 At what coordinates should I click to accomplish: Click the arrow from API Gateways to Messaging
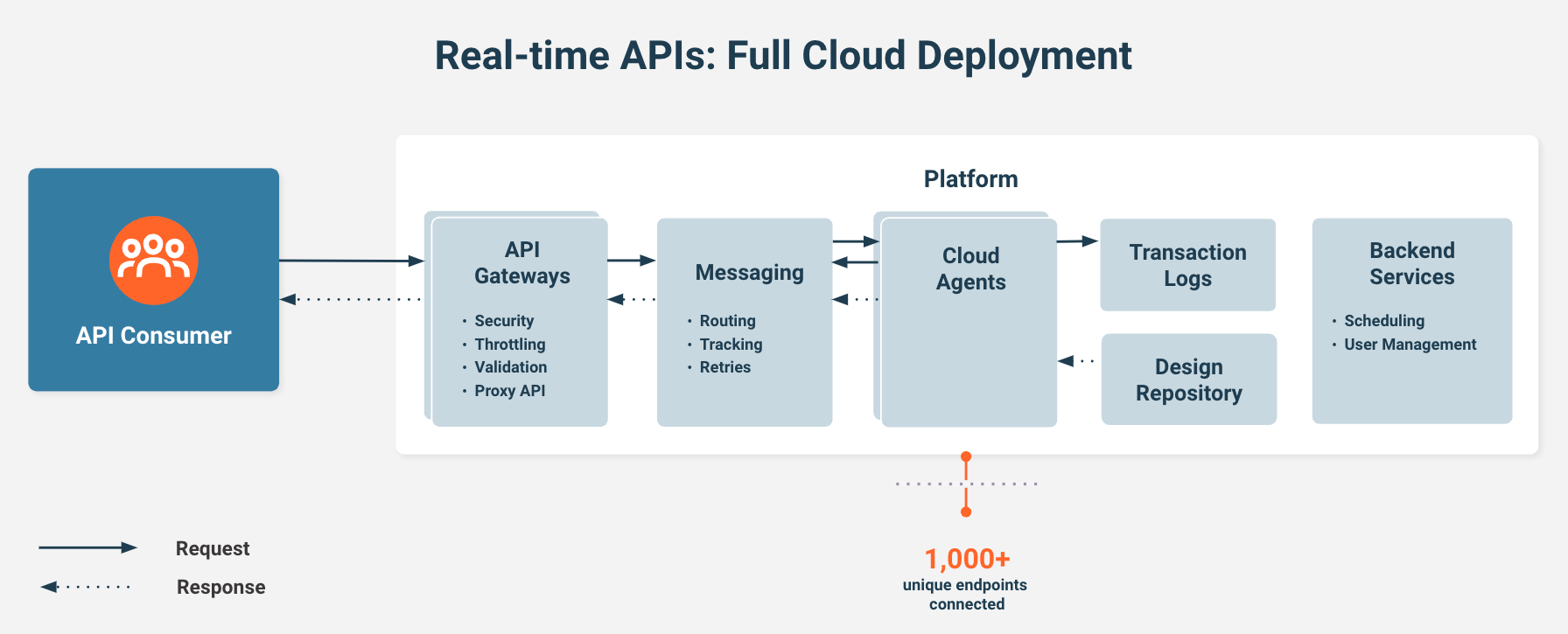pos(631,260)
